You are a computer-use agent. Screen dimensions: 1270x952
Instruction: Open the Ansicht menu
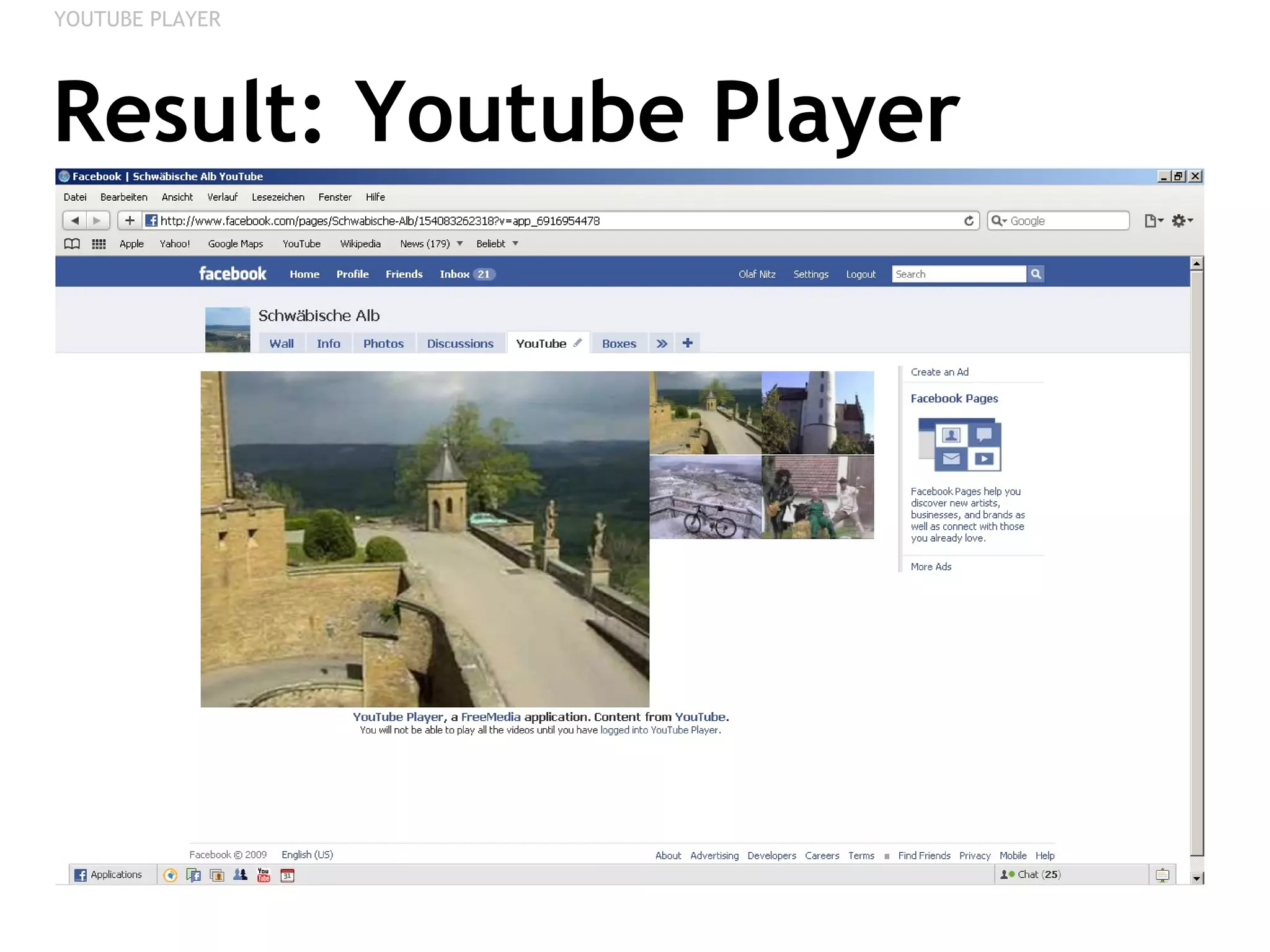point(177,197)
